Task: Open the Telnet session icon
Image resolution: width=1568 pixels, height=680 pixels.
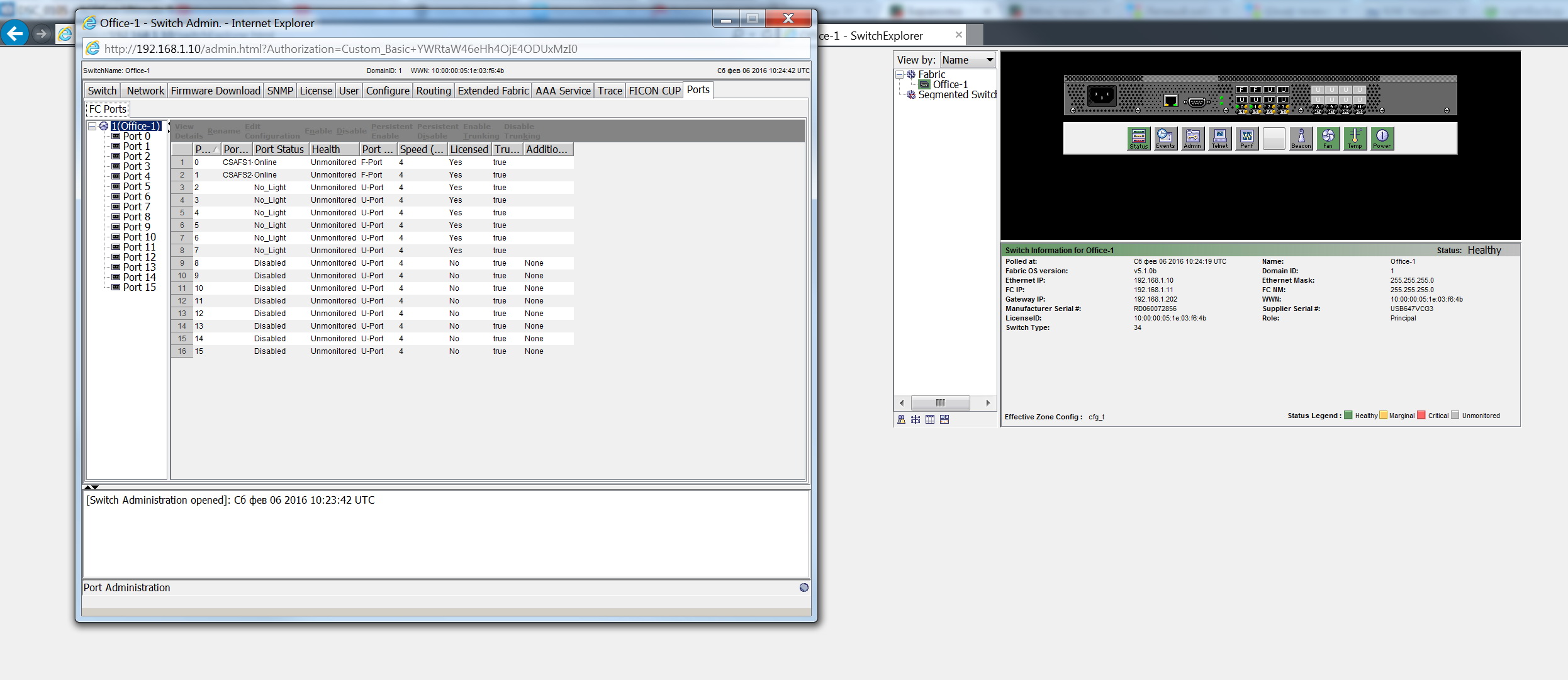Action: (x=1219, y=139)
